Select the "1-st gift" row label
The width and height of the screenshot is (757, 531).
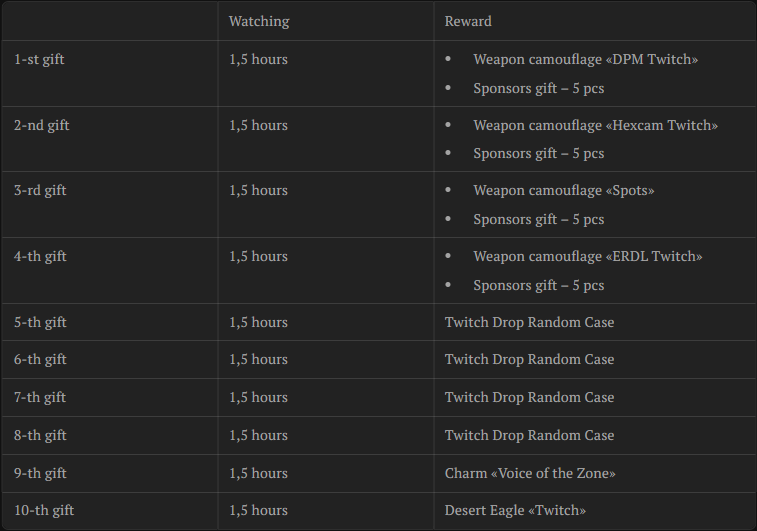coord(39,59)
